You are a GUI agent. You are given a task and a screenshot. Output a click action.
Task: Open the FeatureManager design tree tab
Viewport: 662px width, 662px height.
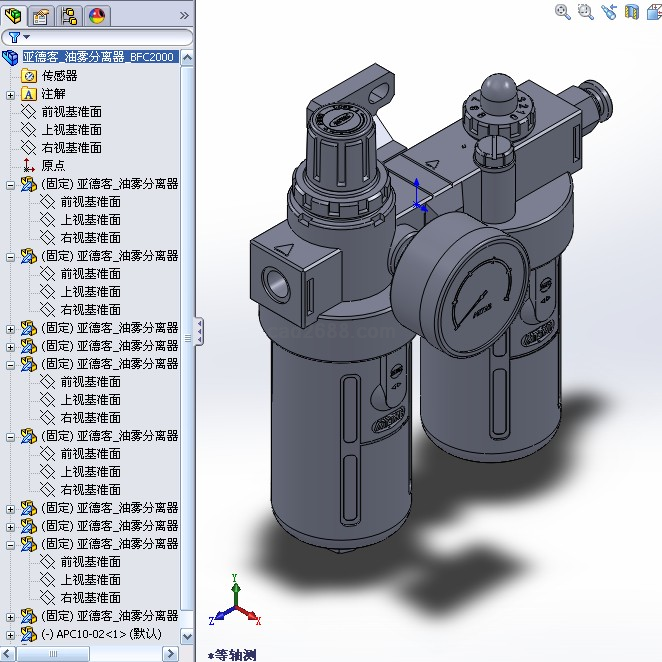coord(13,15)
